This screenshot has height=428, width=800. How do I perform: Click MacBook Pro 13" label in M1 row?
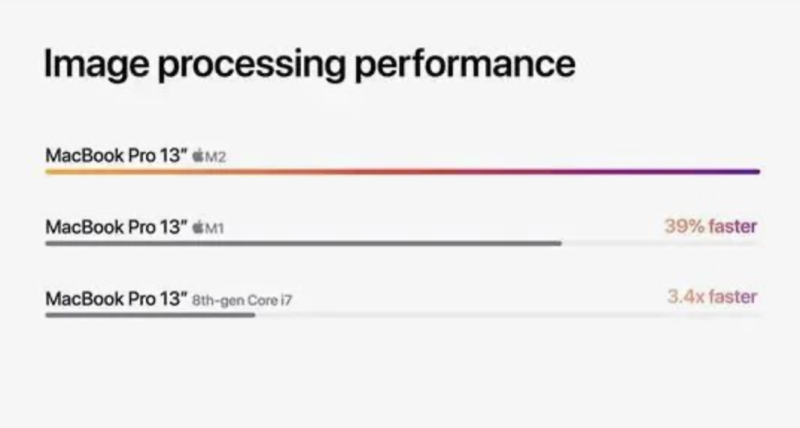point(116,226)
